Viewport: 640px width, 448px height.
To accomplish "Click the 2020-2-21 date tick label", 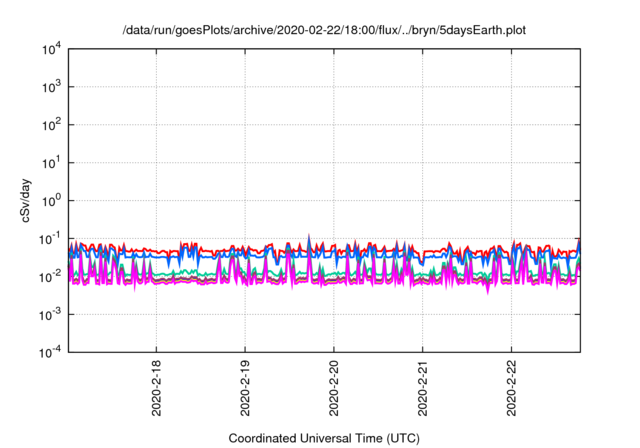I will pyautogui.click(x=422, y=388).
